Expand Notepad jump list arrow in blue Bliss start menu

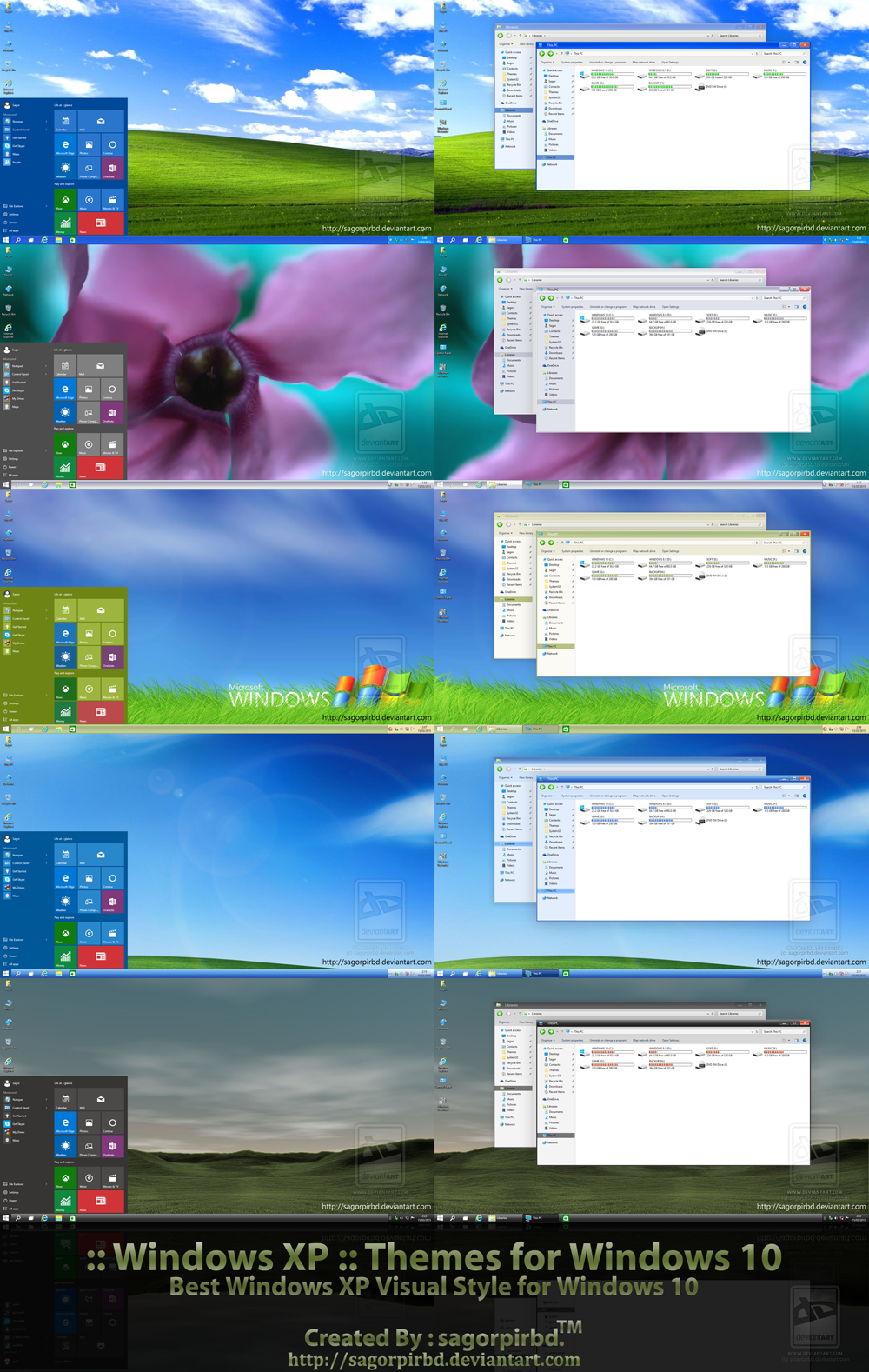click(46, 122)
